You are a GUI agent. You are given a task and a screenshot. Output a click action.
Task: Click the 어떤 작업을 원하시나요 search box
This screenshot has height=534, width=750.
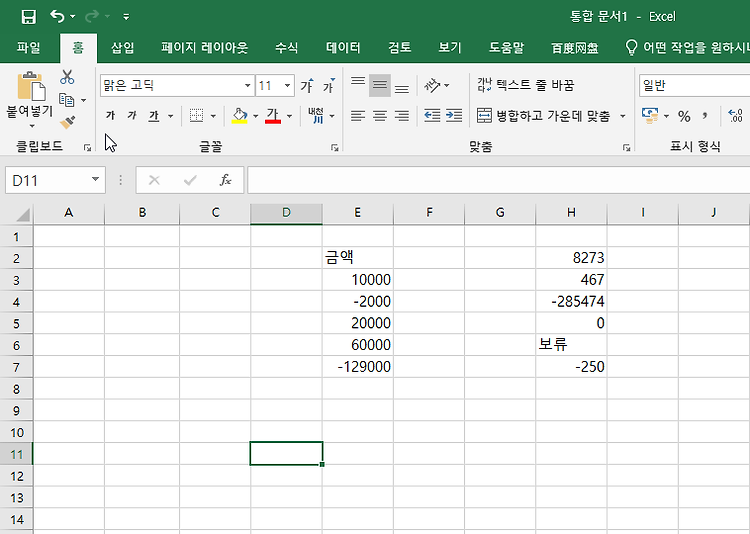[x=687, y=48]
